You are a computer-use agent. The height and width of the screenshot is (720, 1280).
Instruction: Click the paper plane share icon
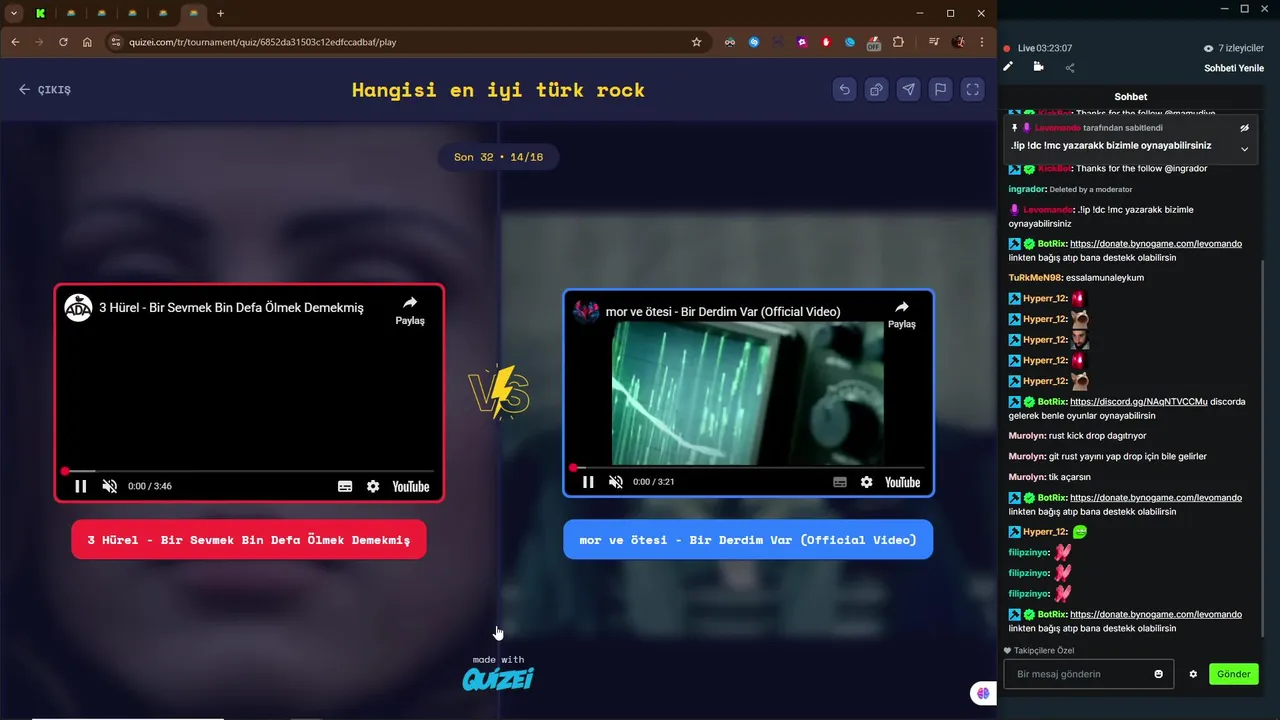click(x=908, y=89)
